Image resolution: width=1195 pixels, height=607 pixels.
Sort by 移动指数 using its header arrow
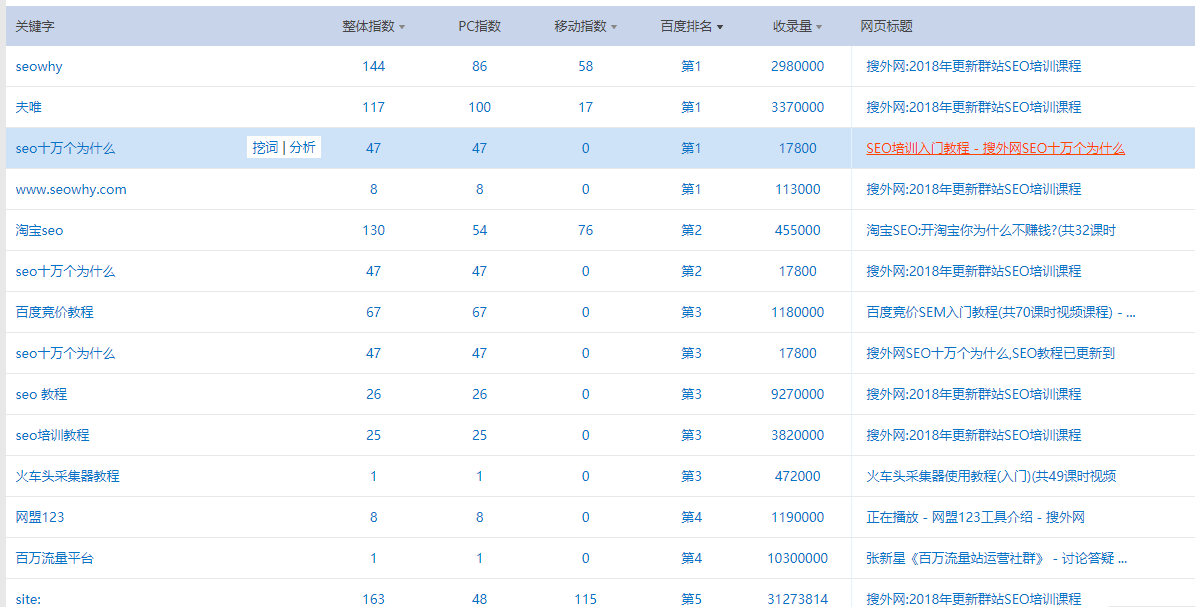click(614, 27)
